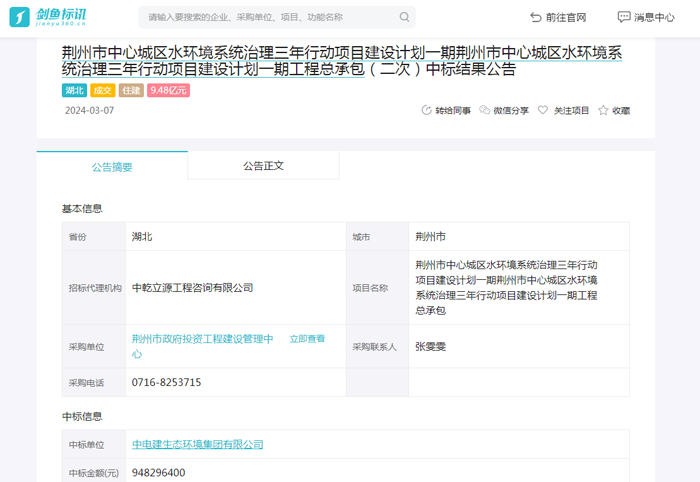This screenshot has width=700, height=482.
Task: Select the 省份 label cell
Action: point(94,237)
